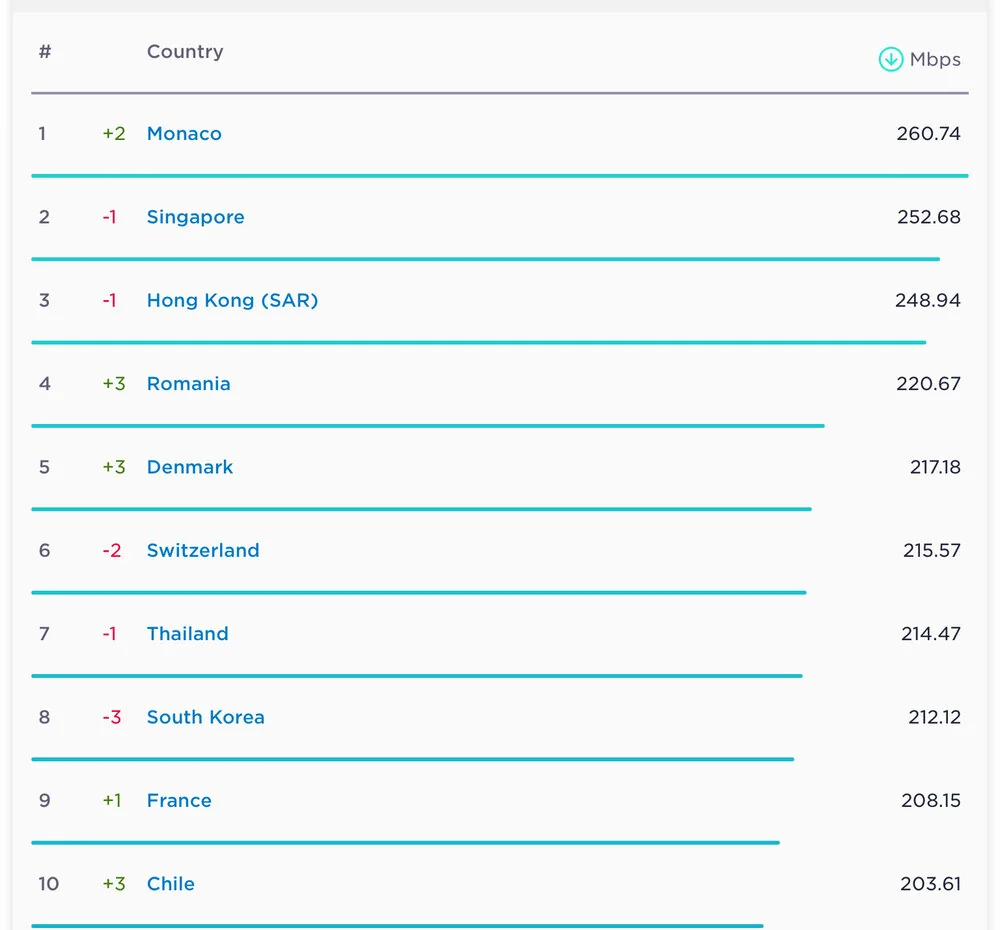Screen dimensions: 1000x930
Task: Open the Singapore country page
Action: 195,217
